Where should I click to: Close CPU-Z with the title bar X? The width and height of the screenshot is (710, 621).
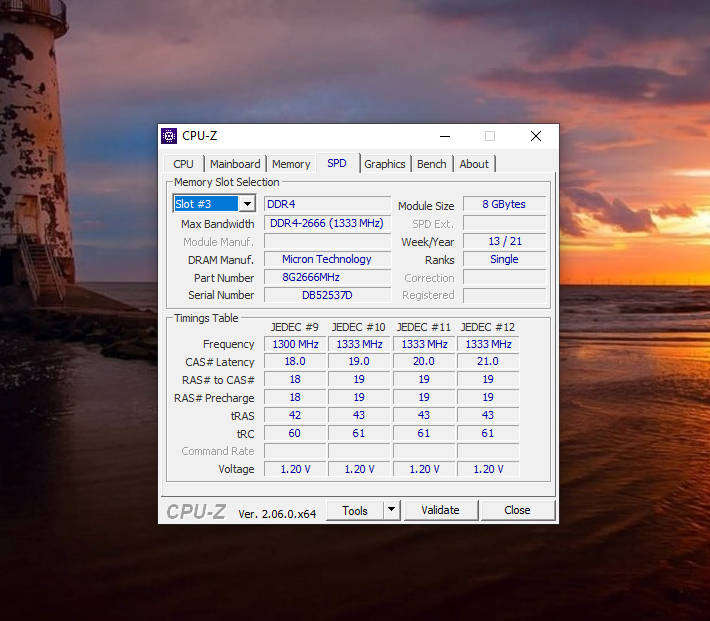point(536,136)
